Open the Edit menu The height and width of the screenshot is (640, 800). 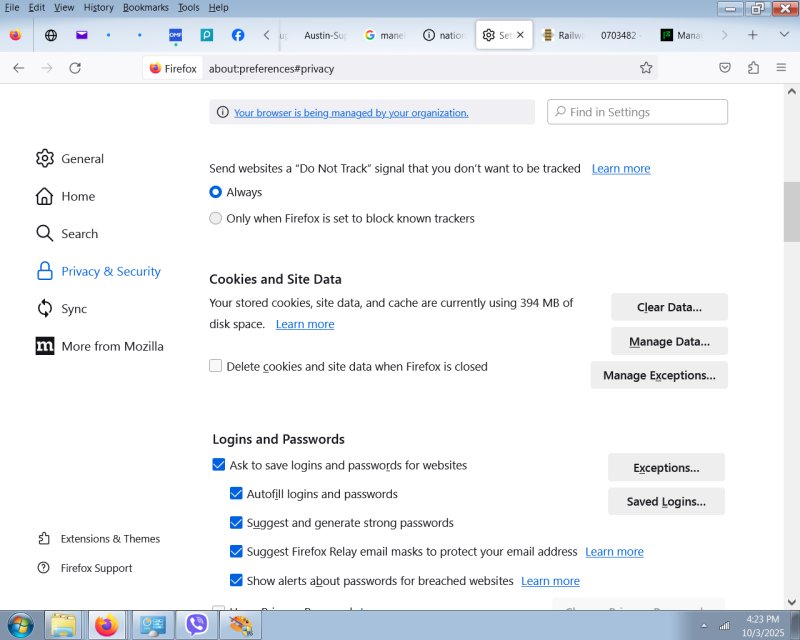pos(37,7)
